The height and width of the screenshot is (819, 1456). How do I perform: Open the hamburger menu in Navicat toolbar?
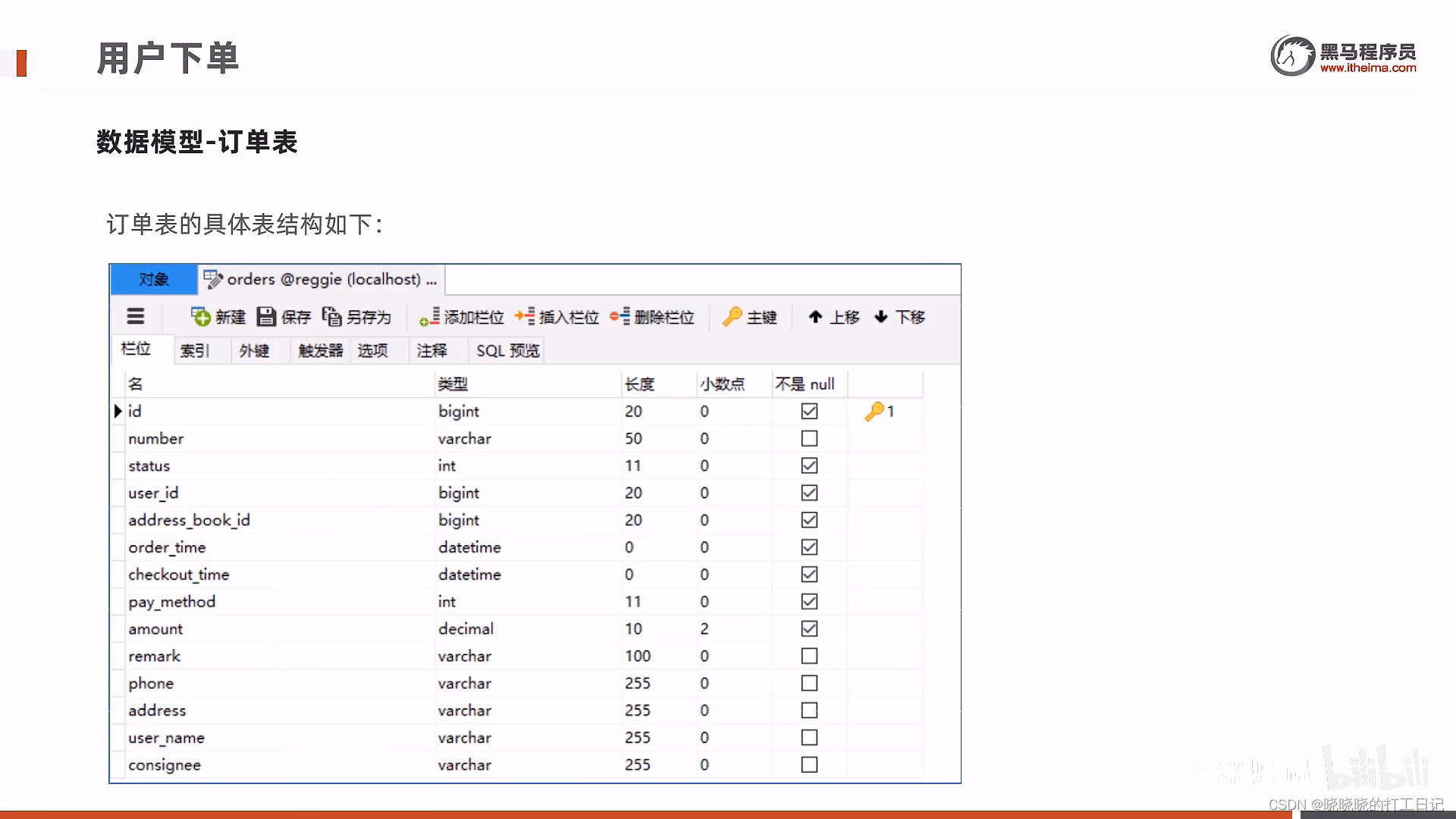pos(135,316)
